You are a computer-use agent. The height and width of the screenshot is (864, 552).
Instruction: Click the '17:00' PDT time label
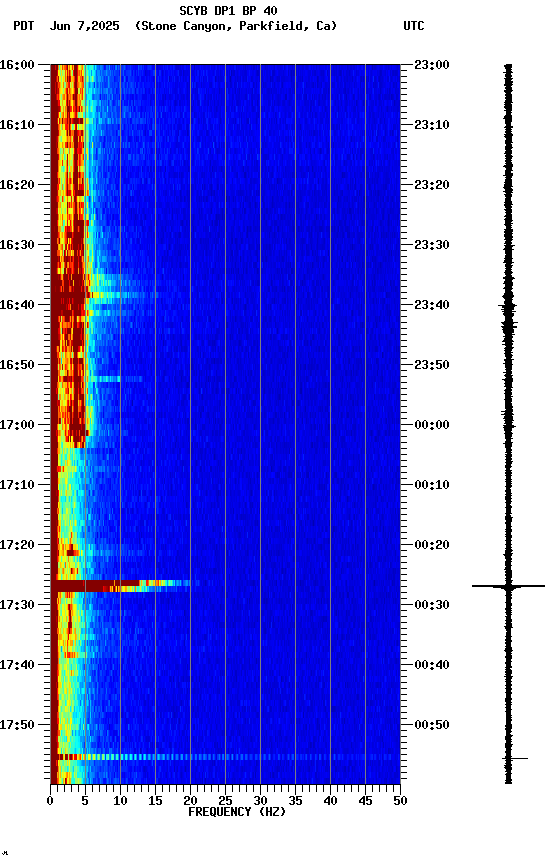point(17,425)
